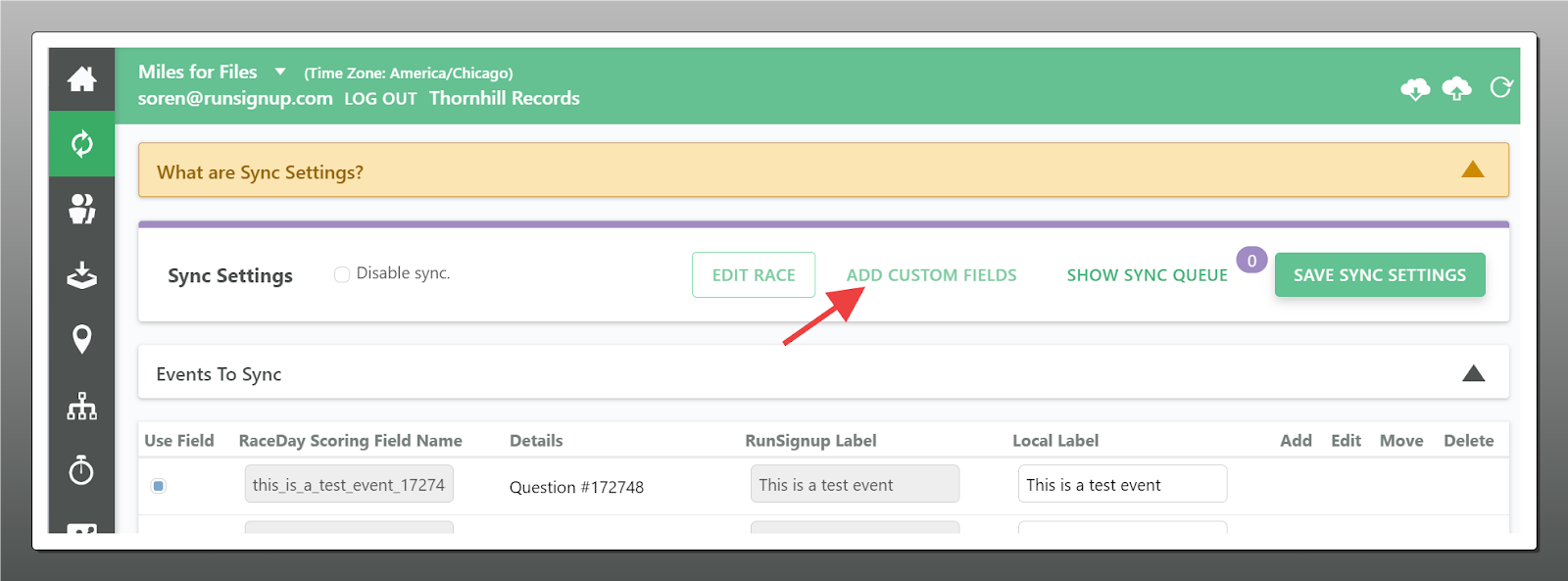Go to the Home icon in sidebar
This screenshot has width=1568, height=581.
(82, 79)
